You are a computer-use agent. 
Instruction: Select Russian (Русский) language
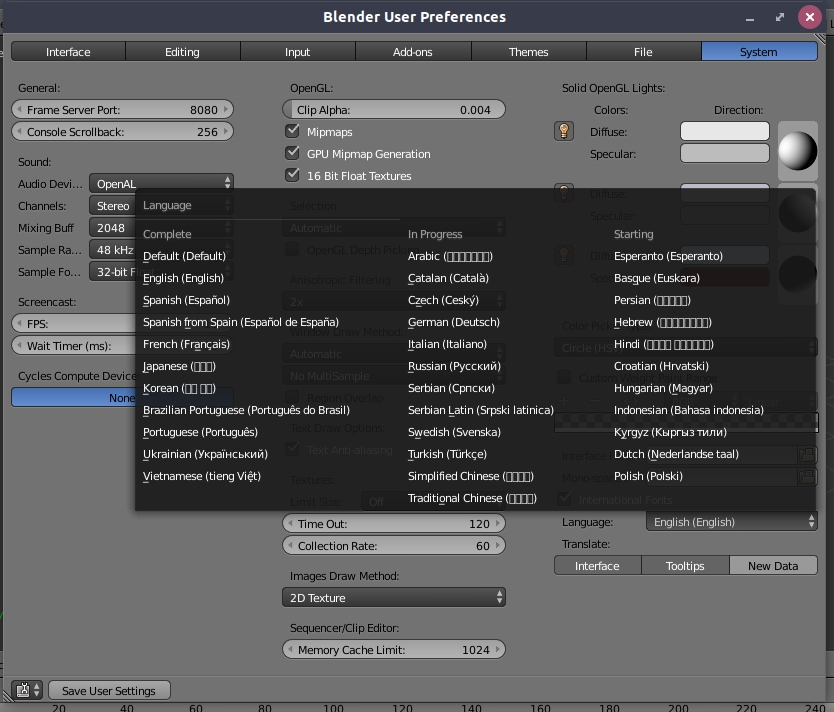click(x=454, y=366)
